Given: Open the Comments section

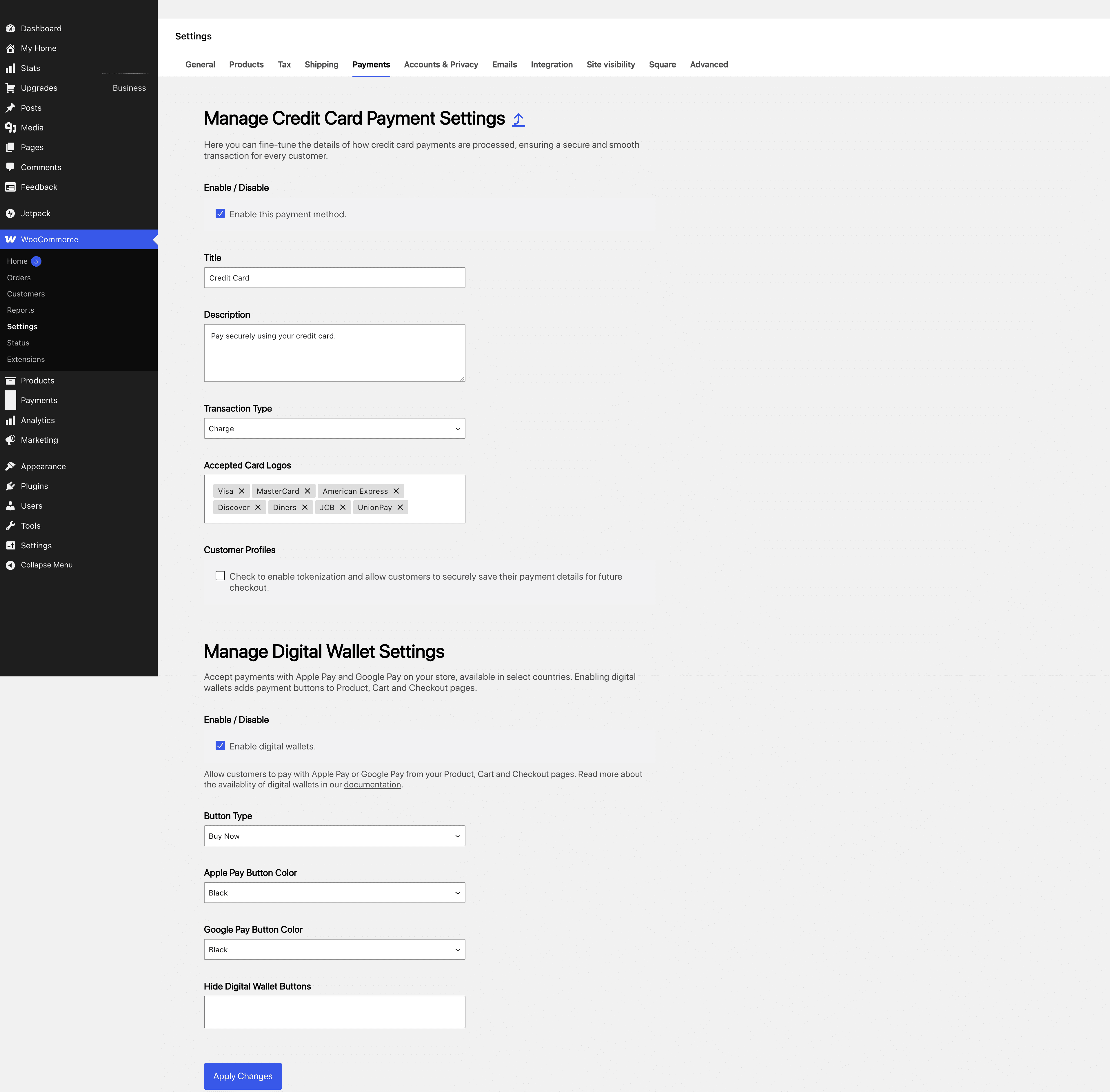Looking at the screenshot, I should pos(41,167).
